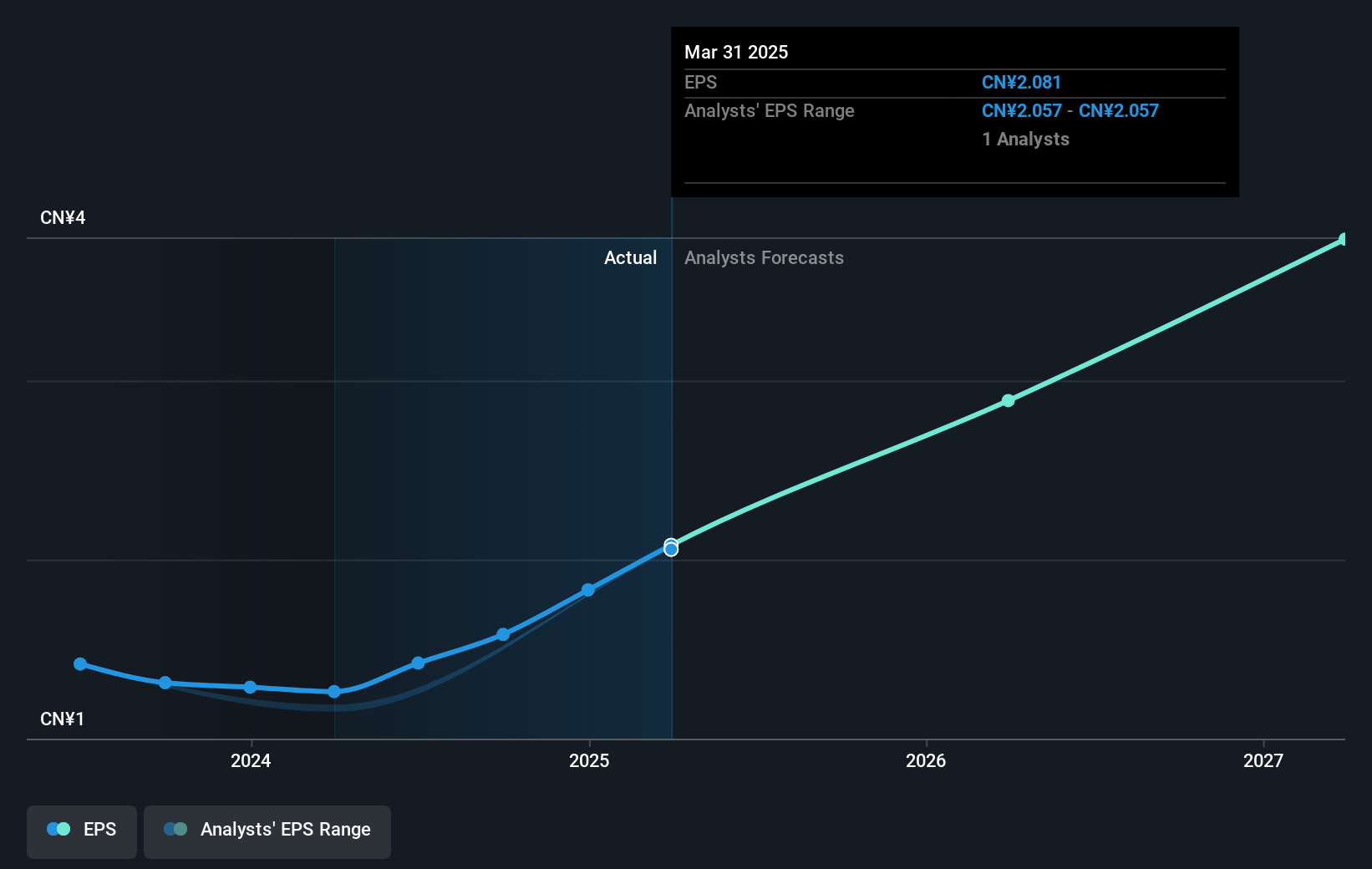Select the mid-2024 EPS data point

click(419, 663)
